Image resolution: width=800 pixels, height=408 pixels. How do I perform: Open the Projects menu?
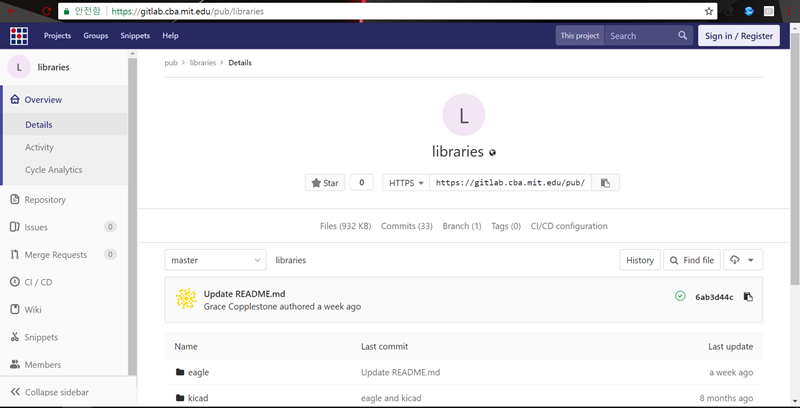tap(57, 36)
